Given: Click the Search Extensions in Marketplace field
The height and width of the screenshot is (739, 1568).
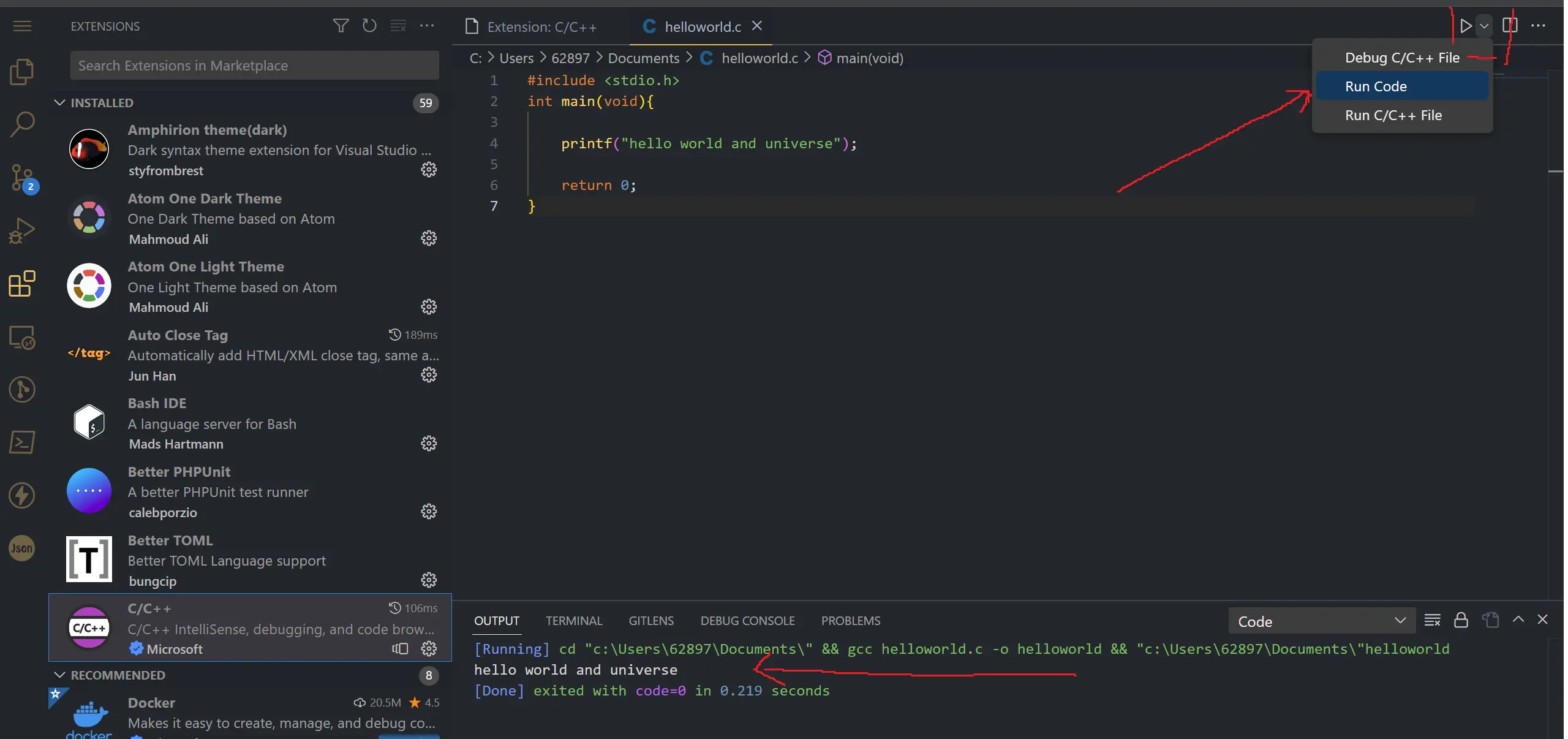Looking at the screenshot, I should coord(255,66).
